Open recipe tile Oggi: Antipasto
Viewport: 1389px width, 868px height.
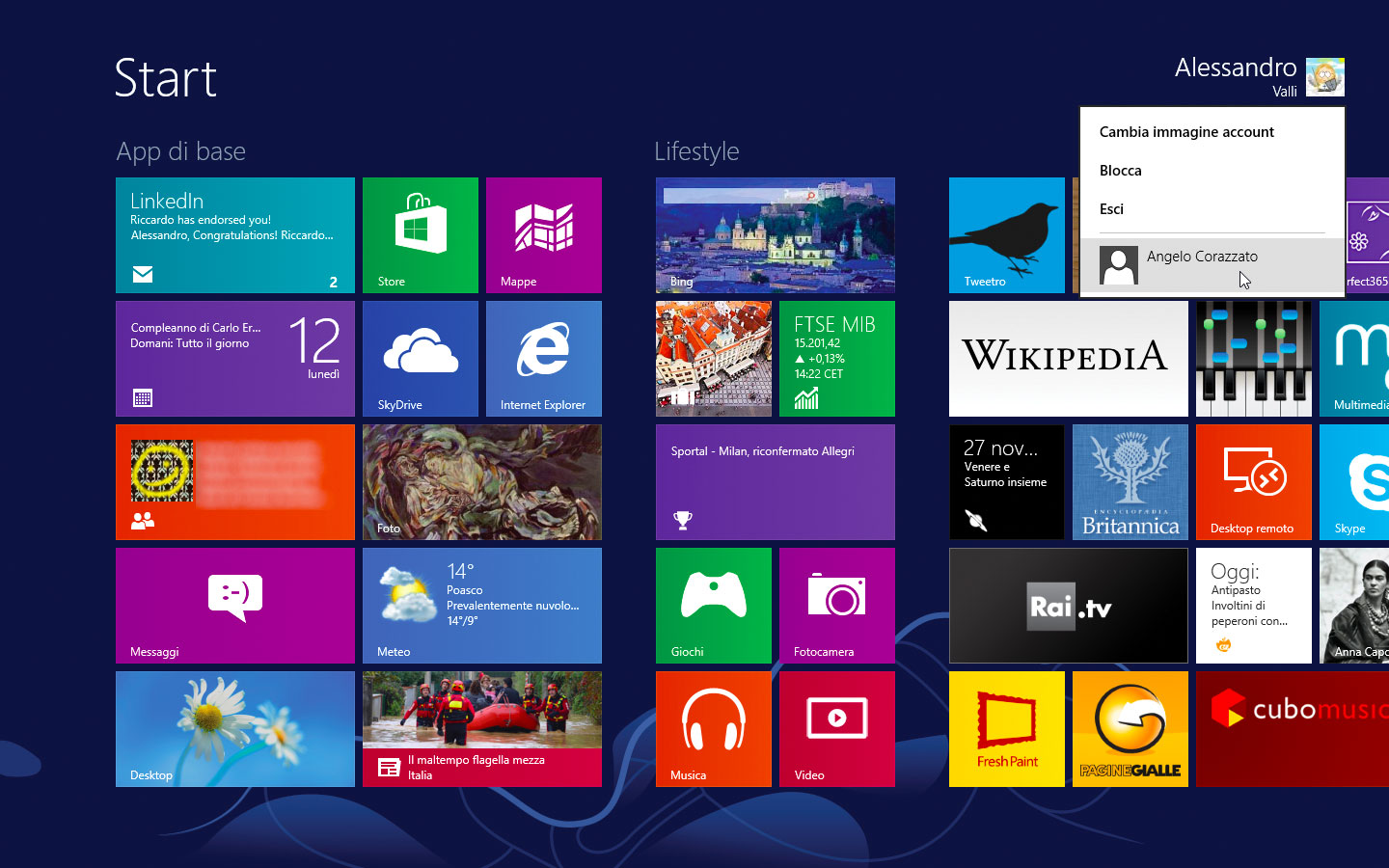click(1254, 606)
